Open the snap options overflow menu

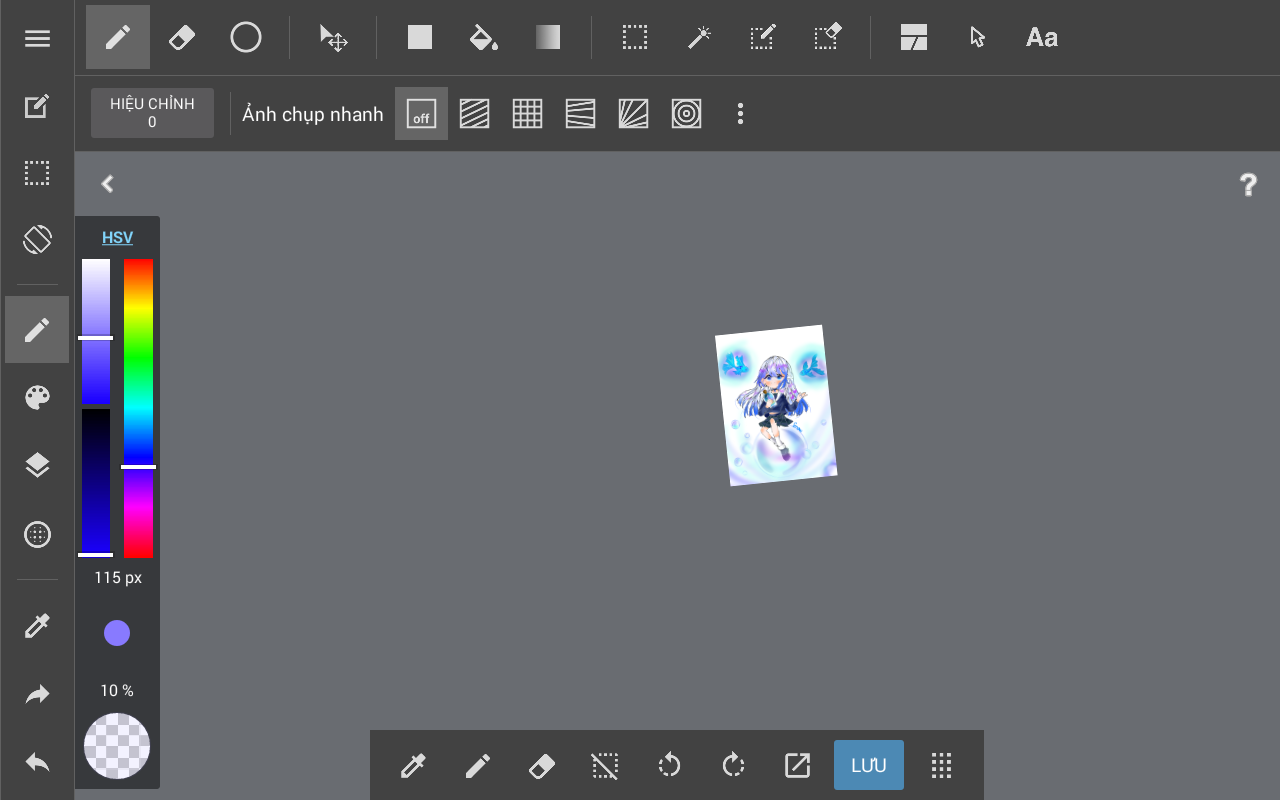coord(740,114)
